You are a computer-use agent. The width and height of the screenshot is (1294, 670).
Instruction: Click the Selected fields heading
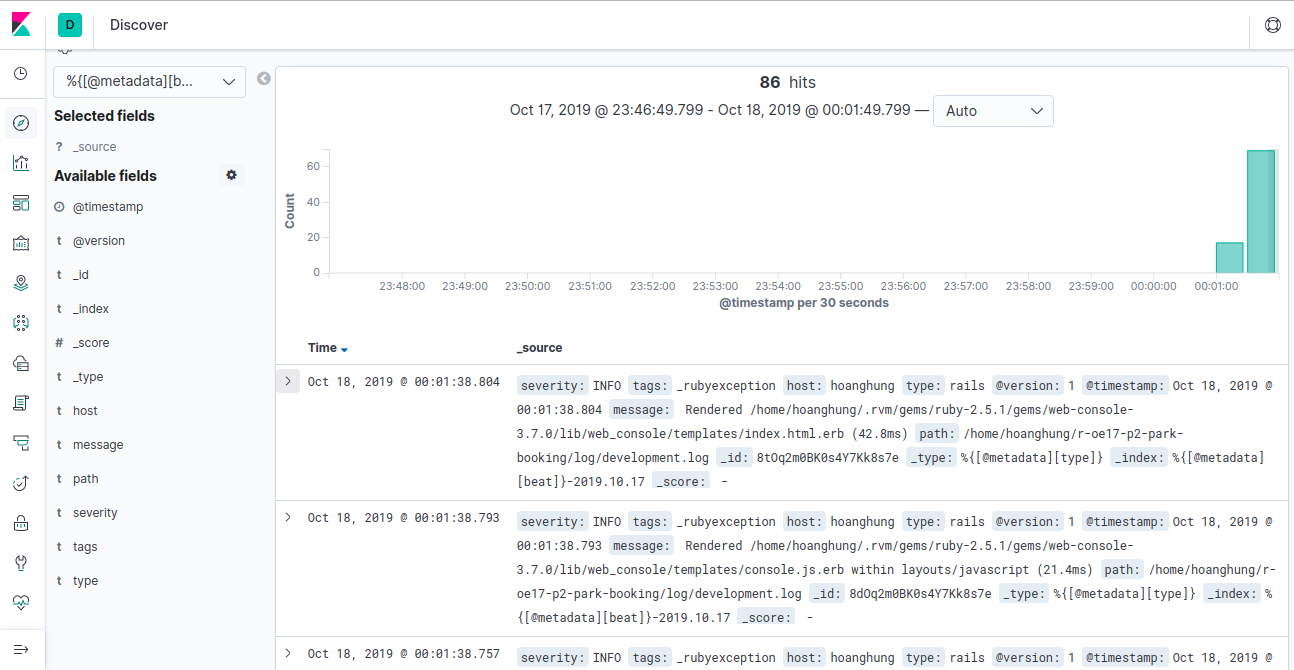click(104, 116)
